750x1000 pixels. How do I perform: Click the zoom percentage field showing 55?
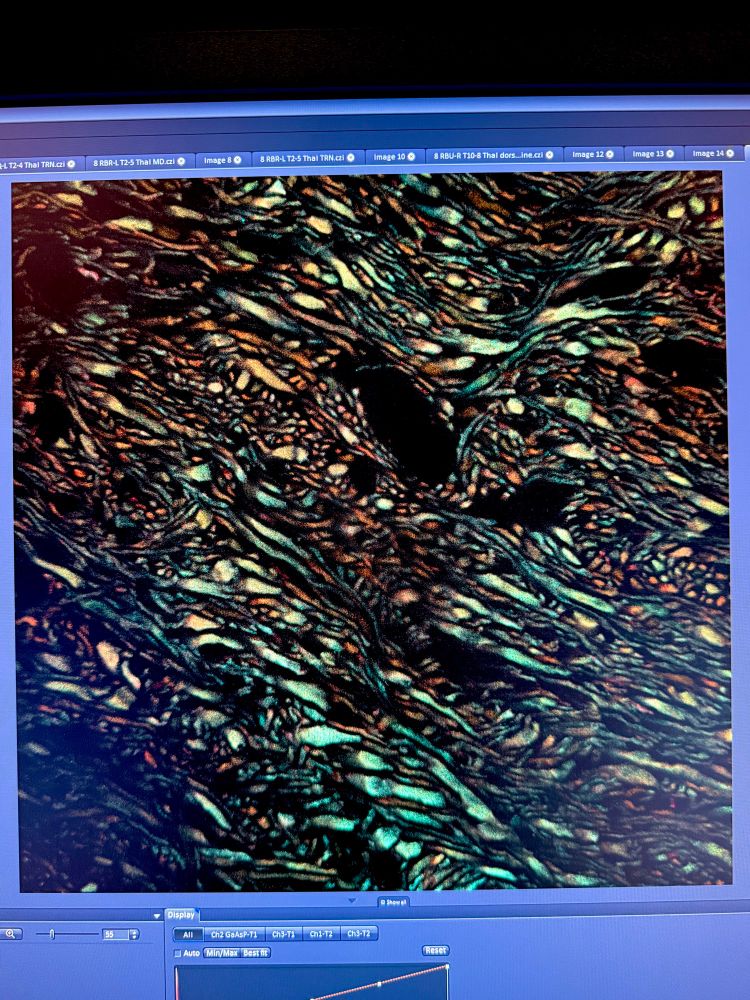[x=114, y=934]
